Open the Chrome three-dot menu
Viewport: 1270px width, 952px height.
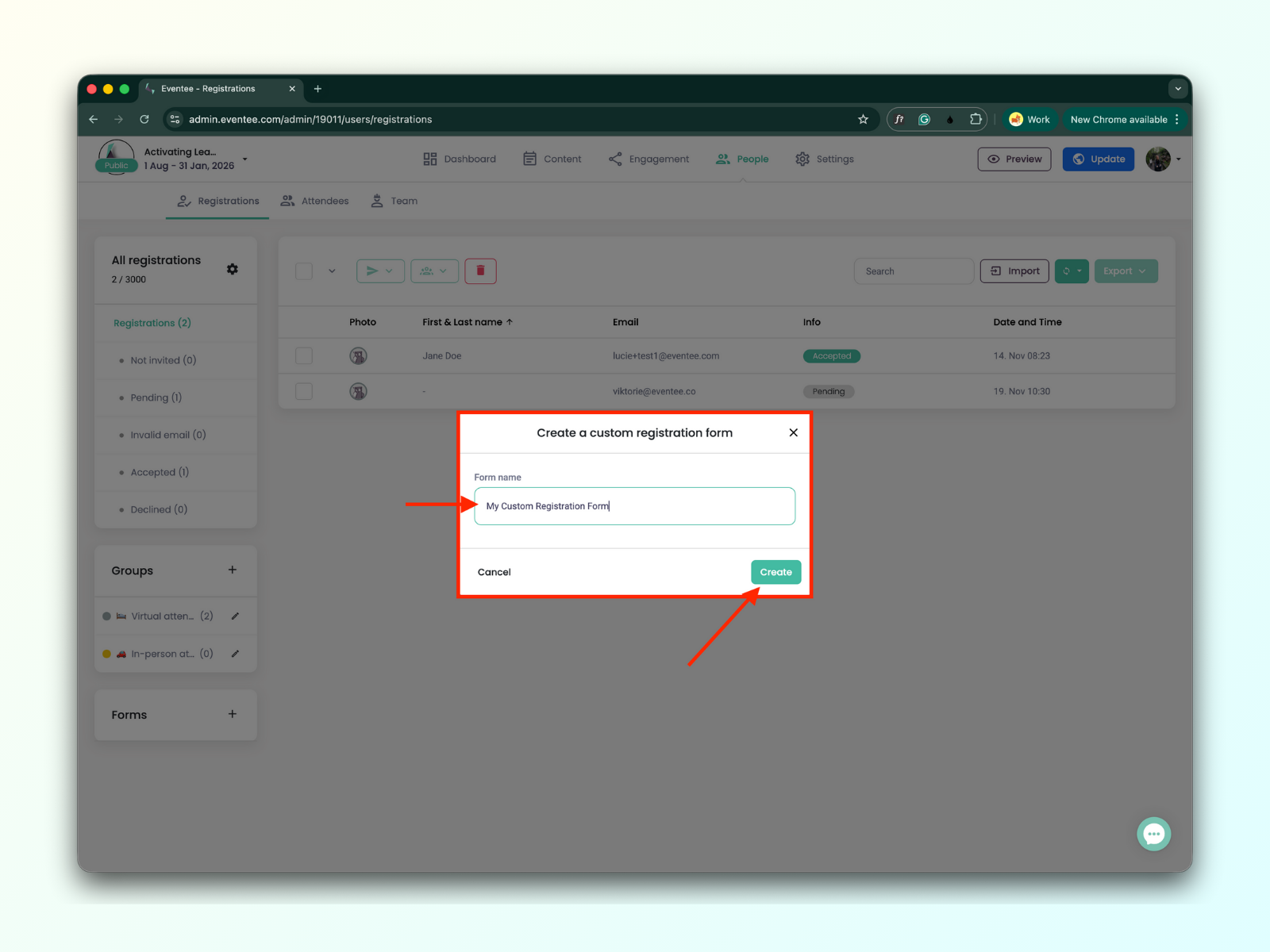point(1177,120)
